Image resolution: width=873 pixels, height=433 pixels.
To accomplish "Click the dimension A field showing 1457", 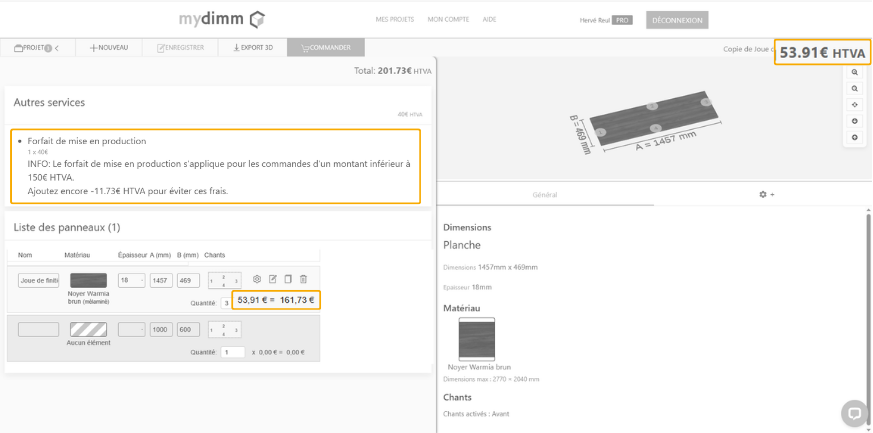I will point(161,281).
